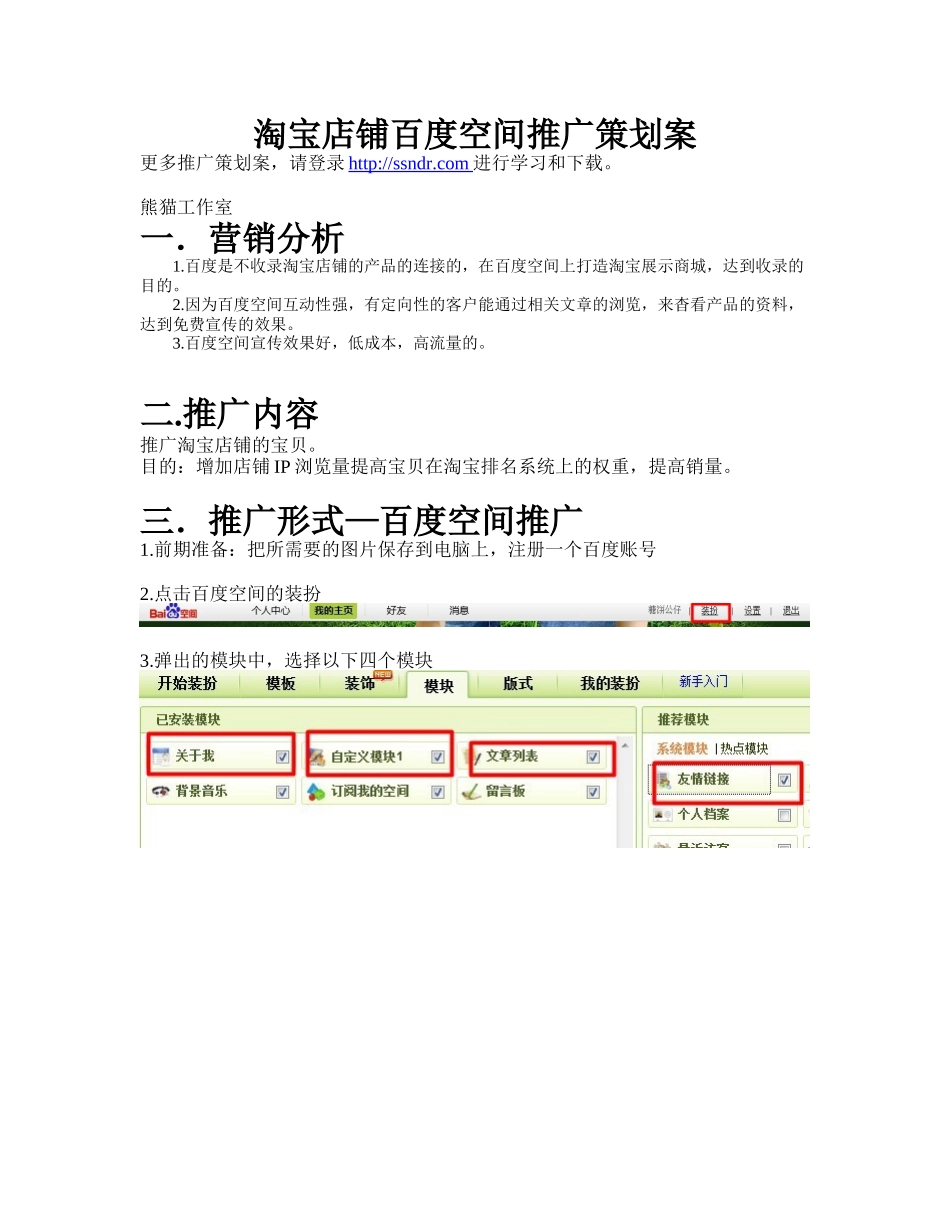Click the 背景音乐 module label
Viewport: 950px width, 1230px height.
click(201, 792)
